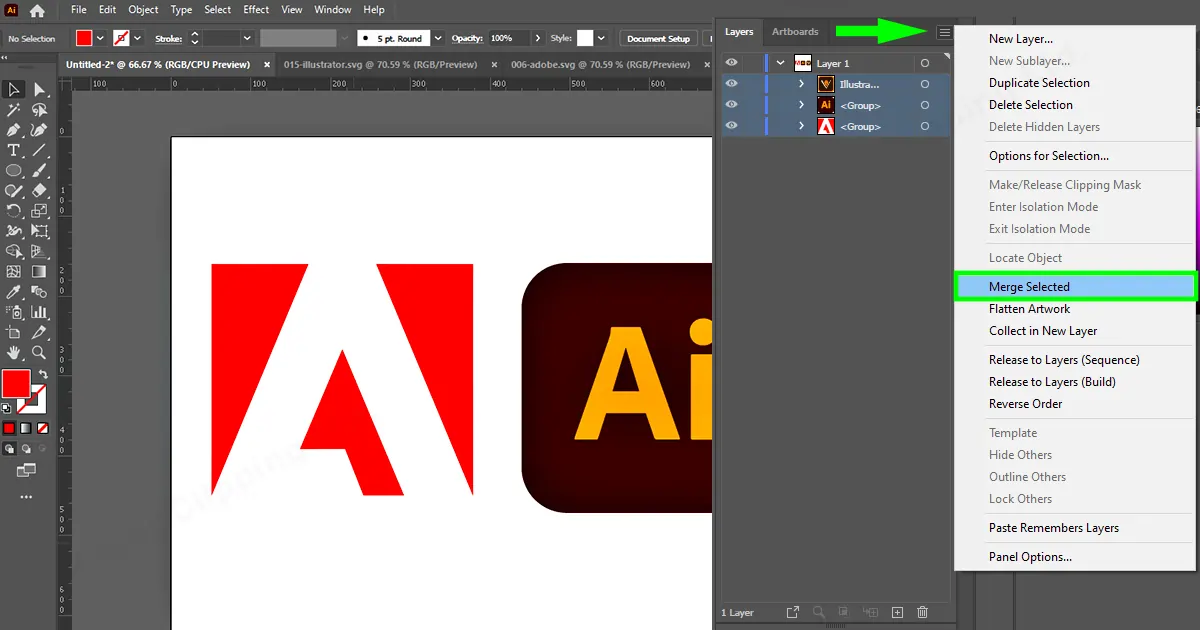
Task: Open the stroke weight dropdown
Action: 247,38
